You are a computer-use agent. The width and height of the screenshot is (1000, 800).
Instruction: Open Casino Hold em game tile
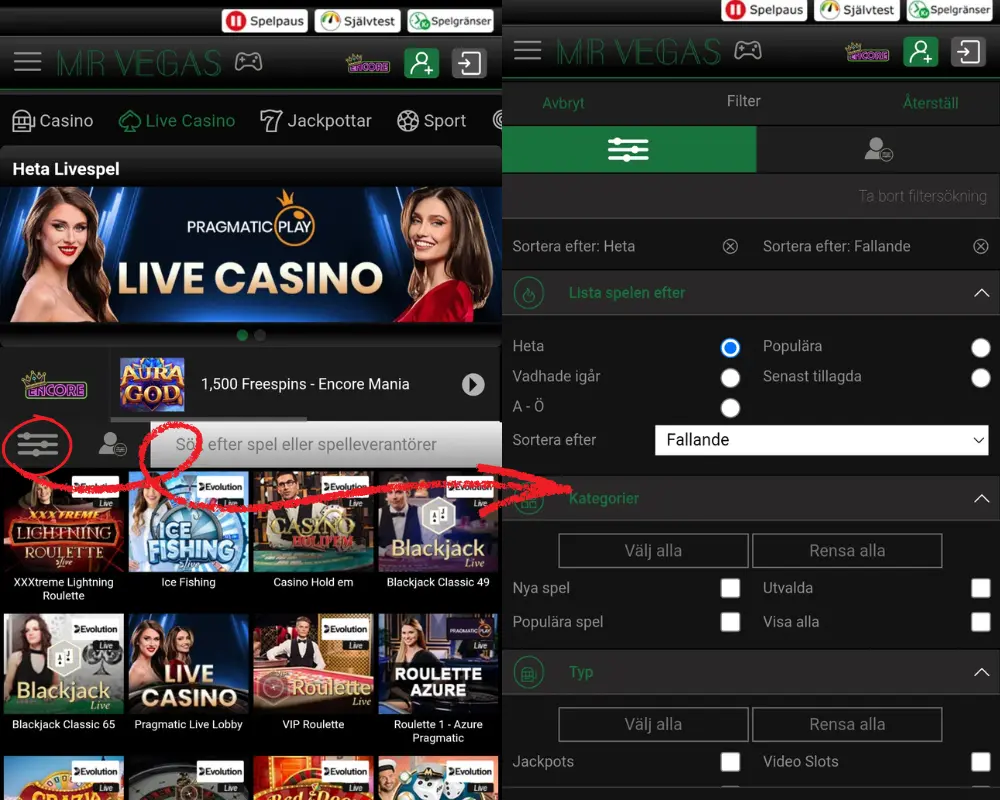click(313, 531)
